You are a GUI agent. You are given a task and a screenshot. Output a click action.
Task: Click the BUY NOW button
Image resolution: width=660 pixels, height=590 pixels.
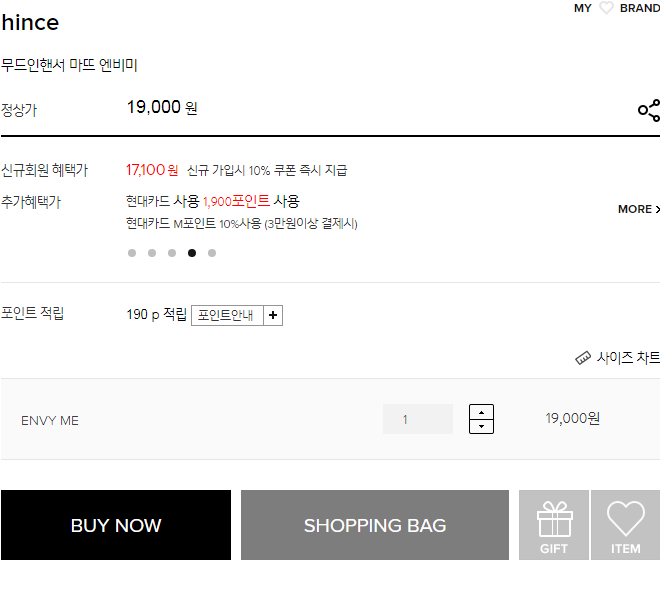pyautogui.click(x=116, y=525)
